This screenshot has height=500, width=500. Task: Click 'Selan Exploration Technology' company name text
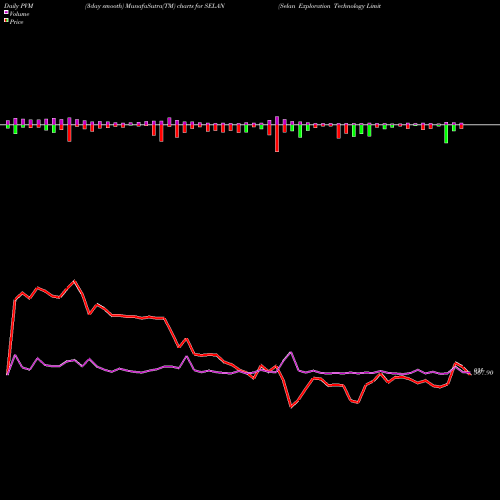(x=322, y=6)
